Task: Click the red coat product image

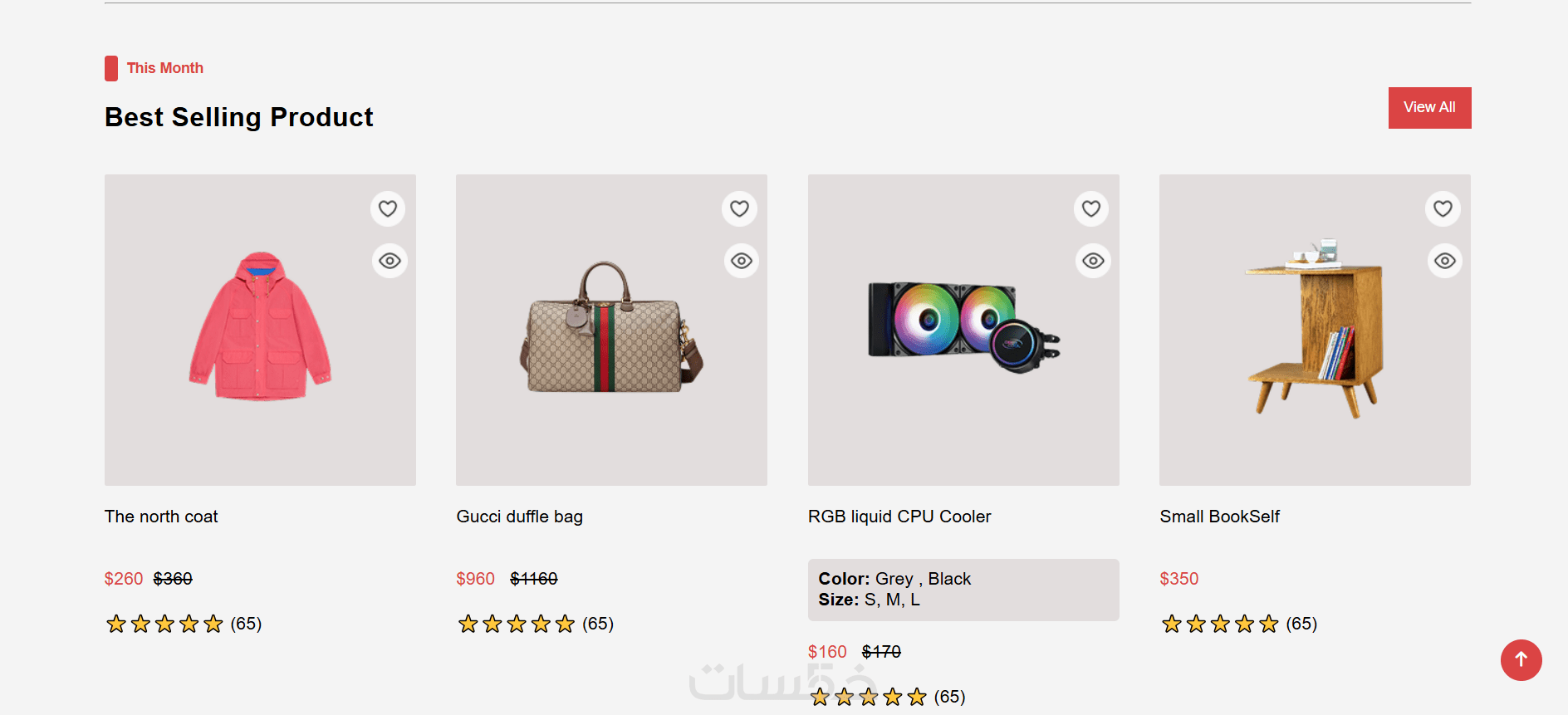Action: pos(260,328)
